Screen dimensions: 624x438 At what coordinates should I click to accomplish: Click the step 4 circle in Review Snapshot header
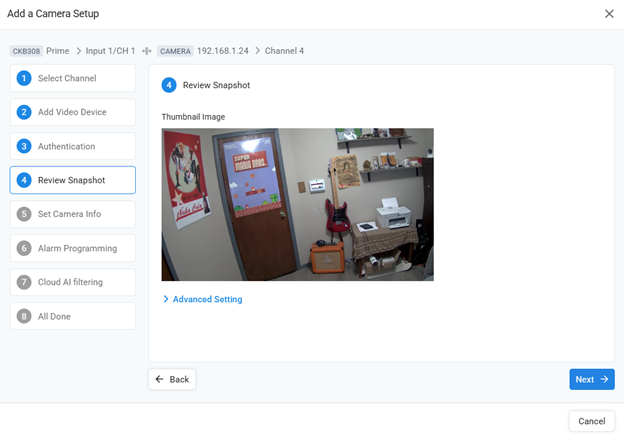(x=169, y=86)
